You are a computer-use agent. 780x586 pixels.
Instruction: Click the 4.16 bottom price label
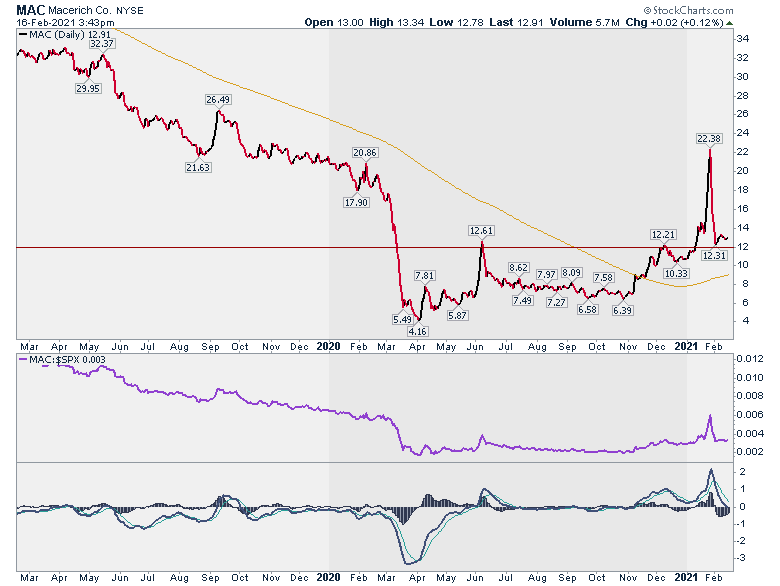click(417, 331)
